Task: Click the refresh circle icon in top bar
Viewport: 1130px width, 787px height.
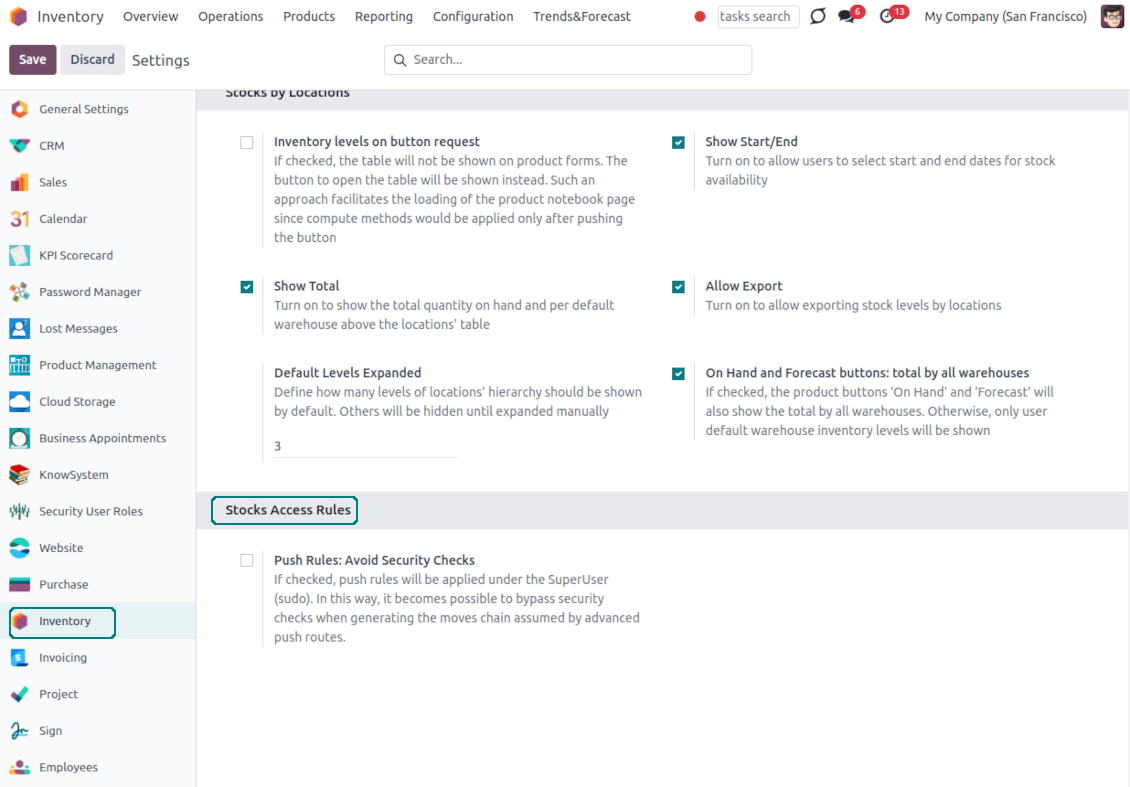Action: (818, 17)
